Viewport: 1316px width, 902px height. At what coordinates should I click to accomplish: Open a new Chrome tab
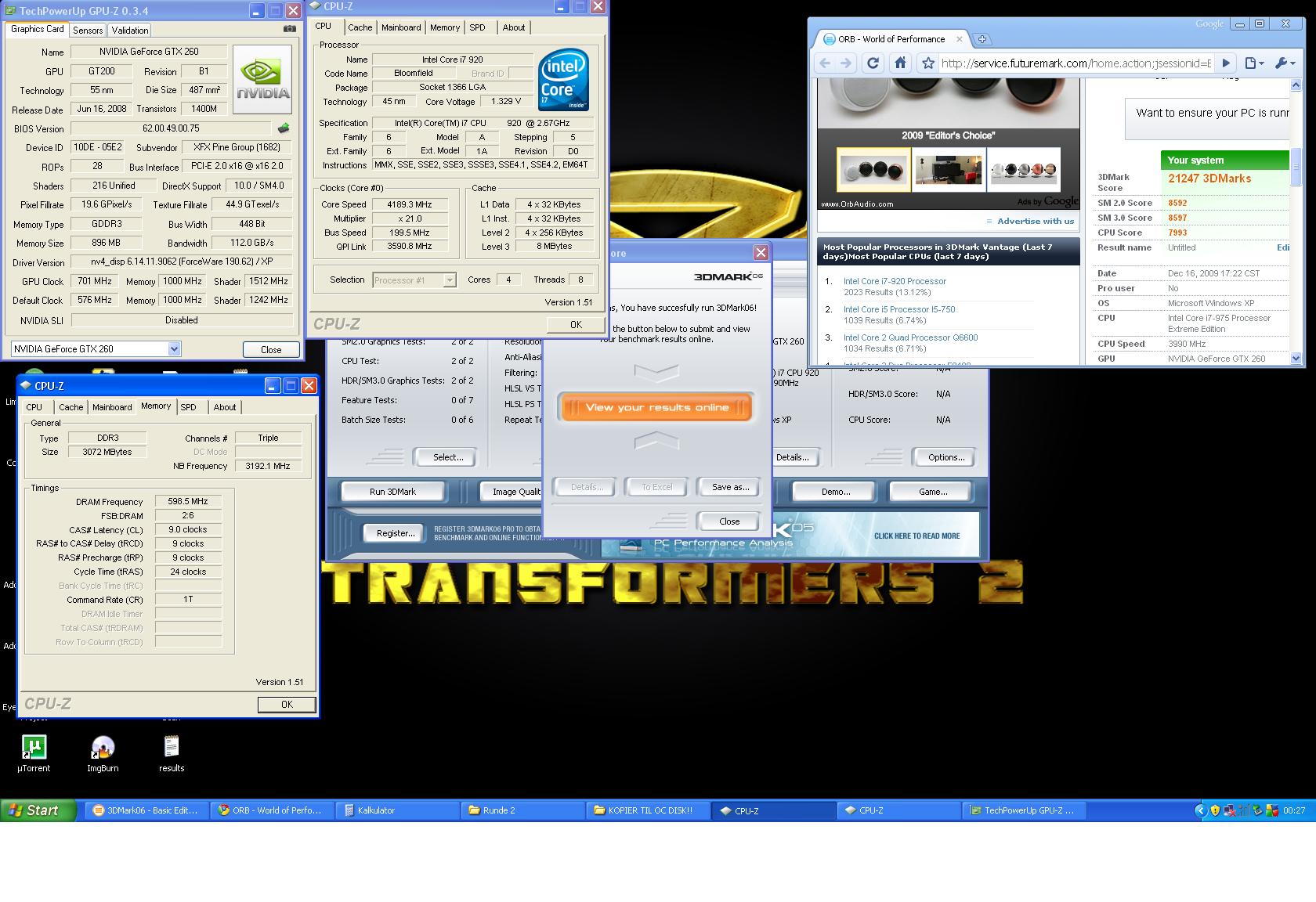tap(982, 39)
